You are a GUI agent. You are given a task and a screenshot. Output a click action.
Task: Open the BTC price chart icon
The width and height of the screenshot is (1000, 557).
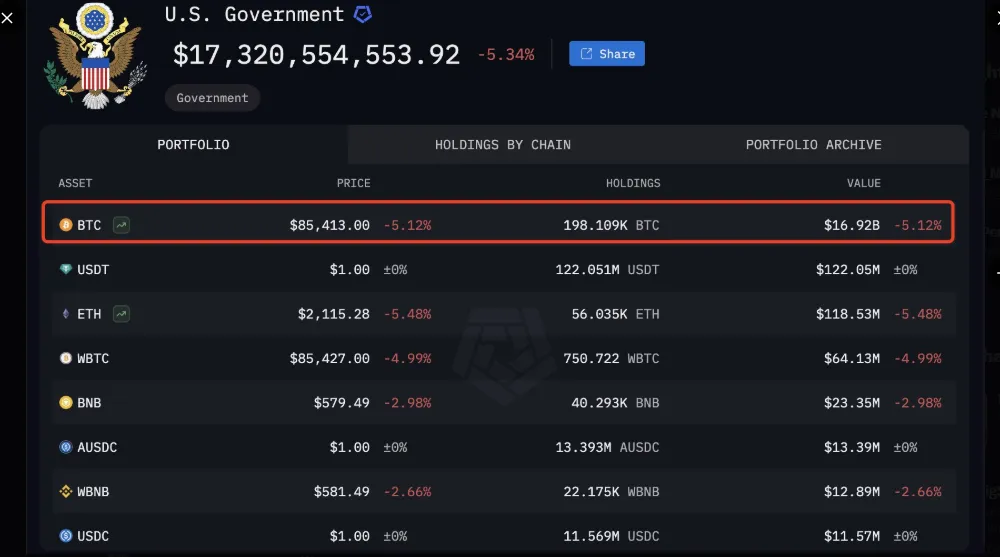click(x=121, y=226)
